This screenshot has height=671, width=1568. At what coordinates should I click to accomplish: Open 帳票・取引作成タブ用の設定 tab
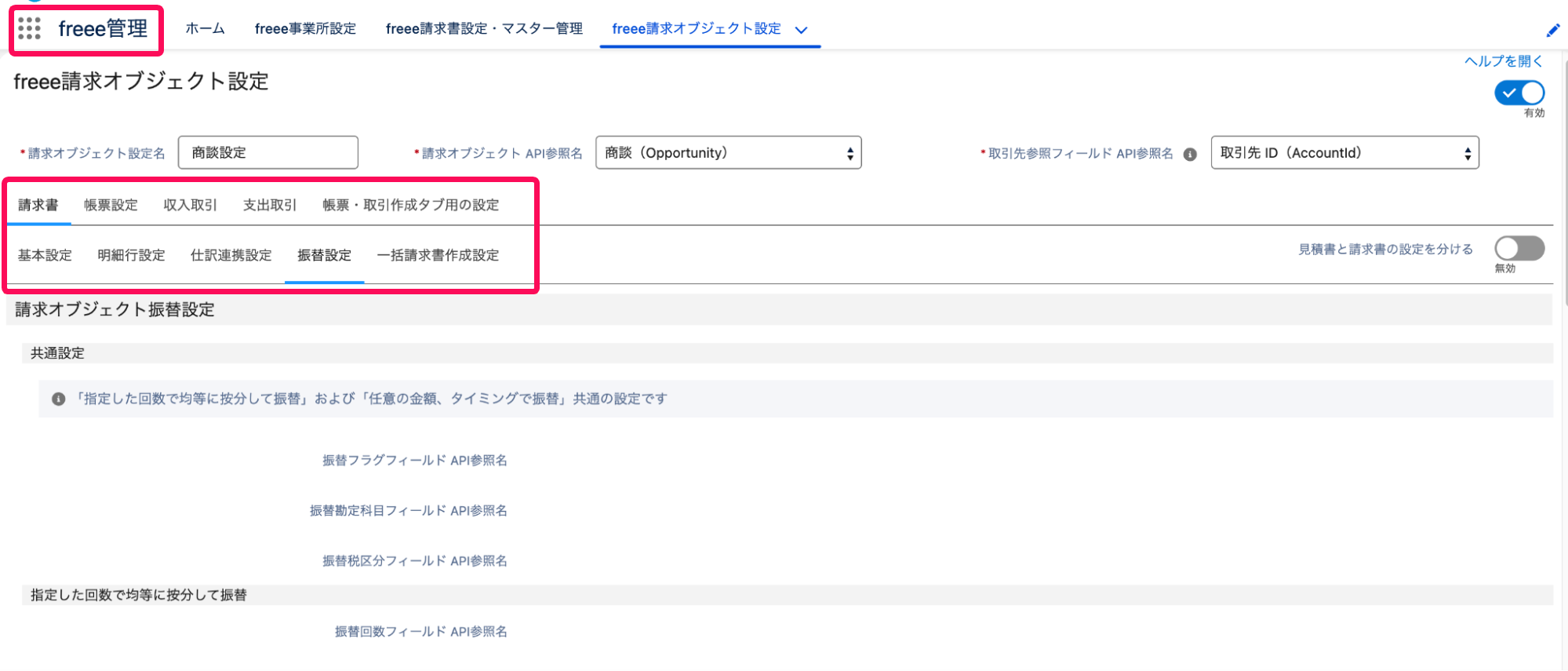point(411,205)
